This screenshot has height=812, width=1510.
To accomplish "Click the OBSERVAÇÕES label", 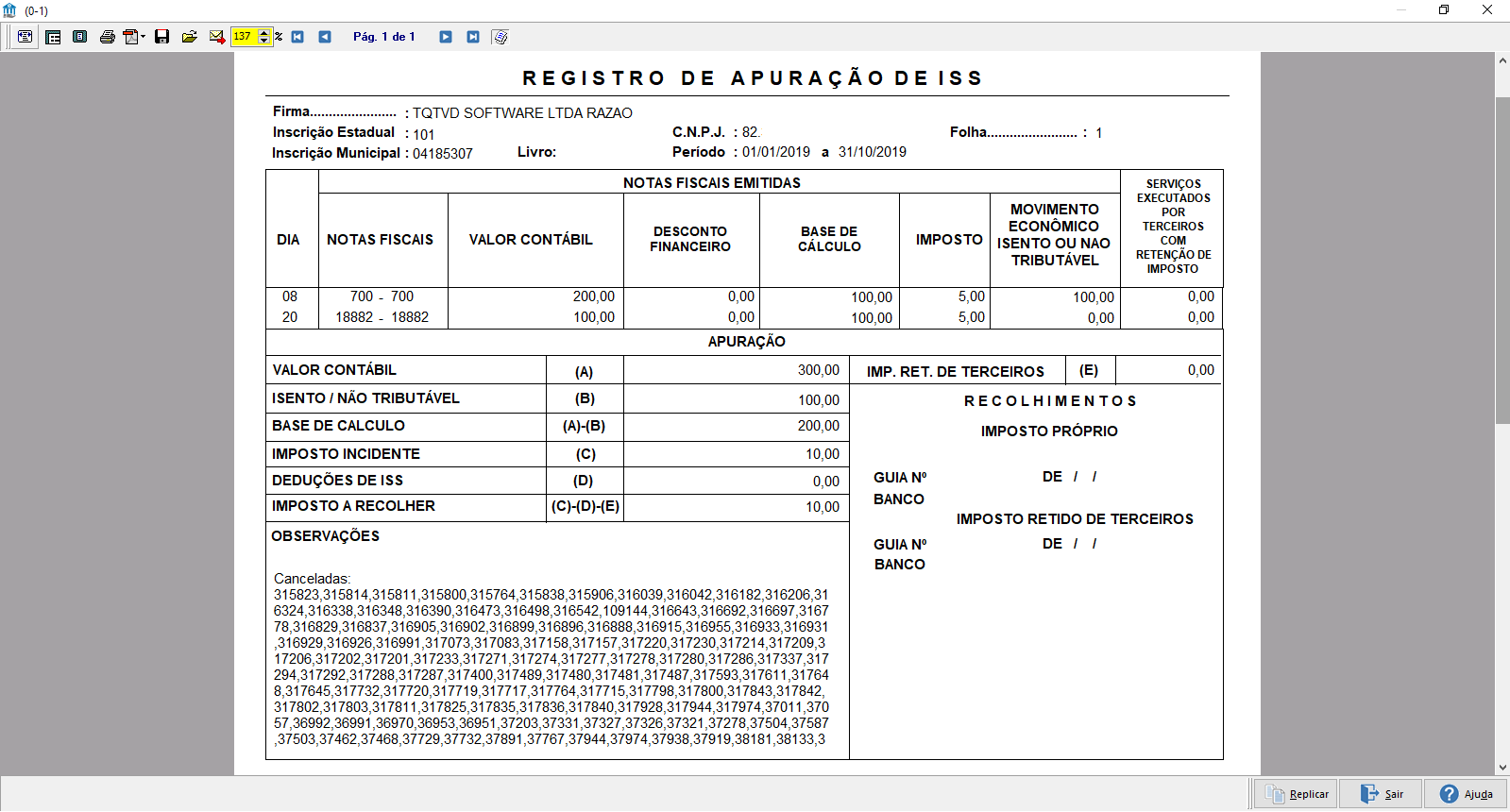I will click(x=326, y=536).
